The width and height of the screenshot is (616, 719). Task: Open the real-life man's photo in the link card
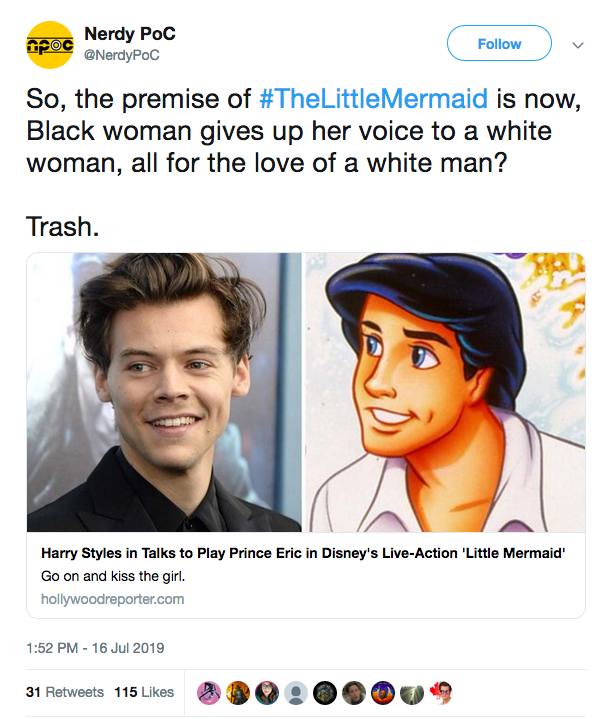click(165, 392)
